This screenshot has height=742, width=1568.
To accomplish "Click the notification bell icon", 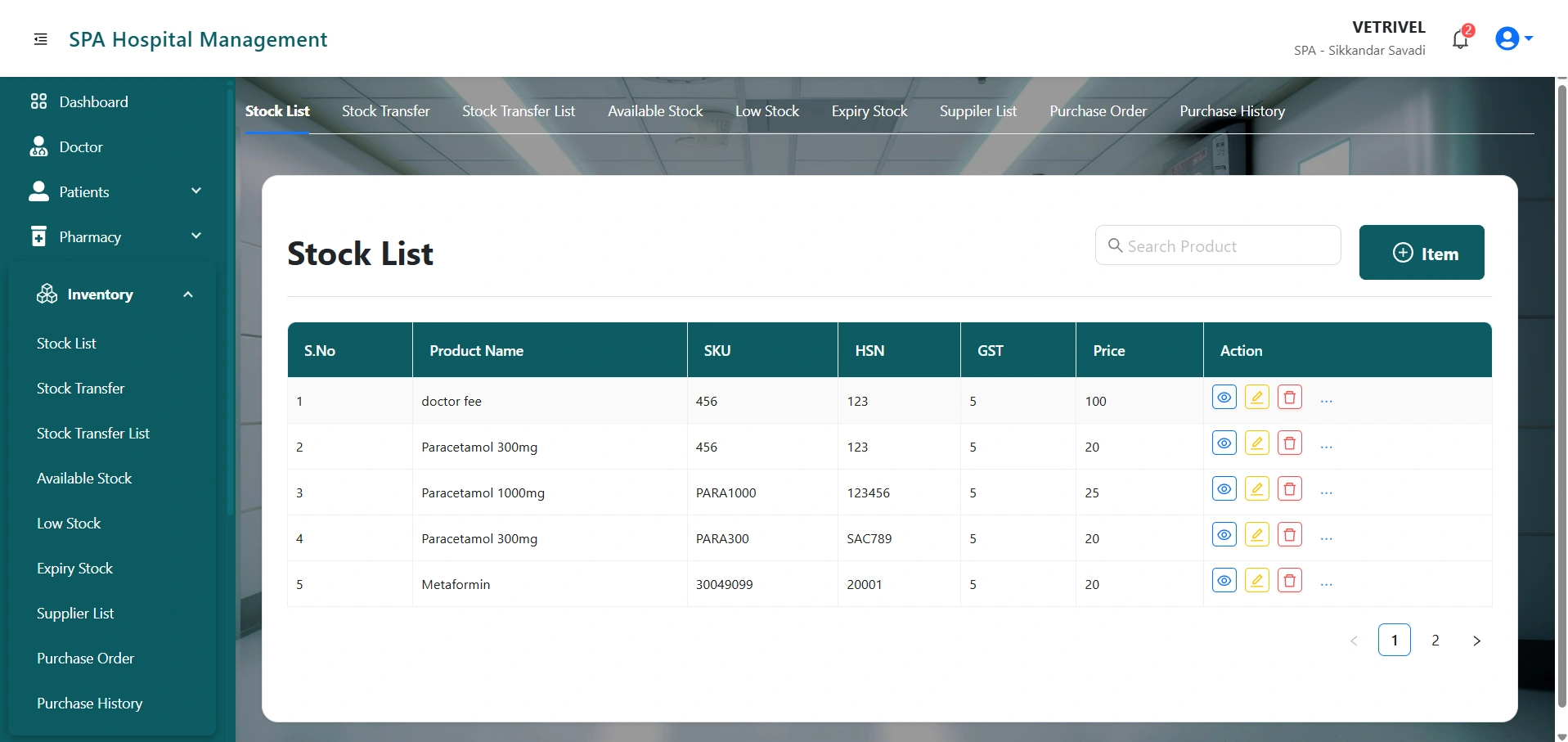I will pos(1460,39).
